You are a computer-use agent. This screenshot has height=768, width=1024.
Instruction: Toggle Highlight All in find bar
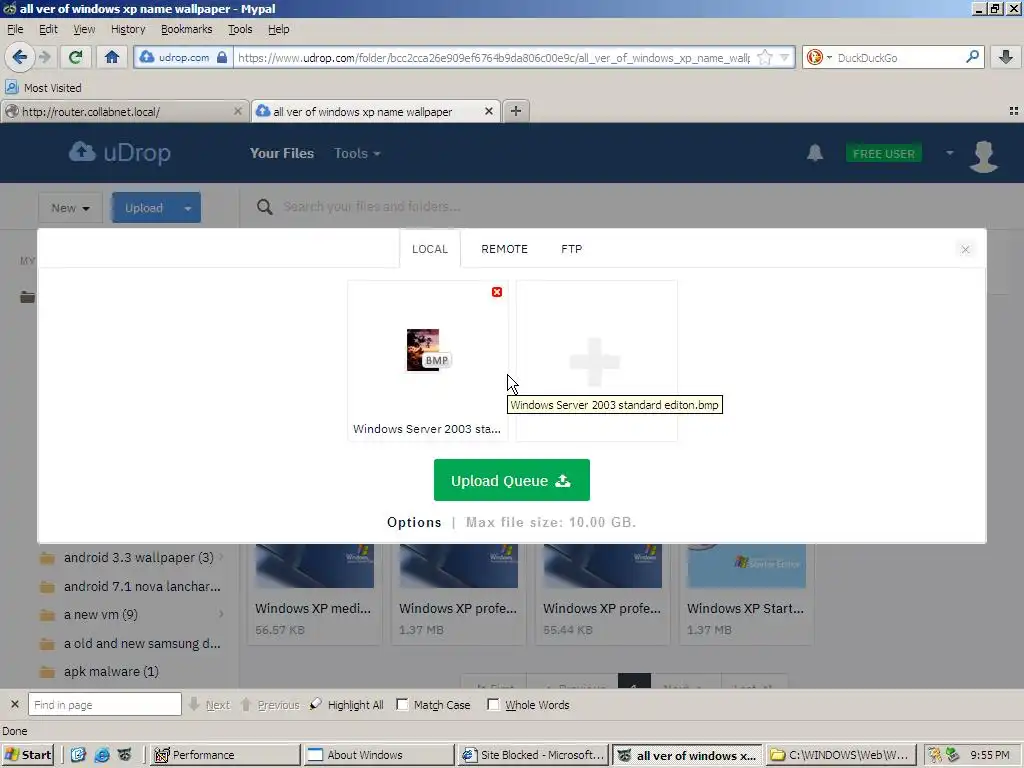(346, 705)
